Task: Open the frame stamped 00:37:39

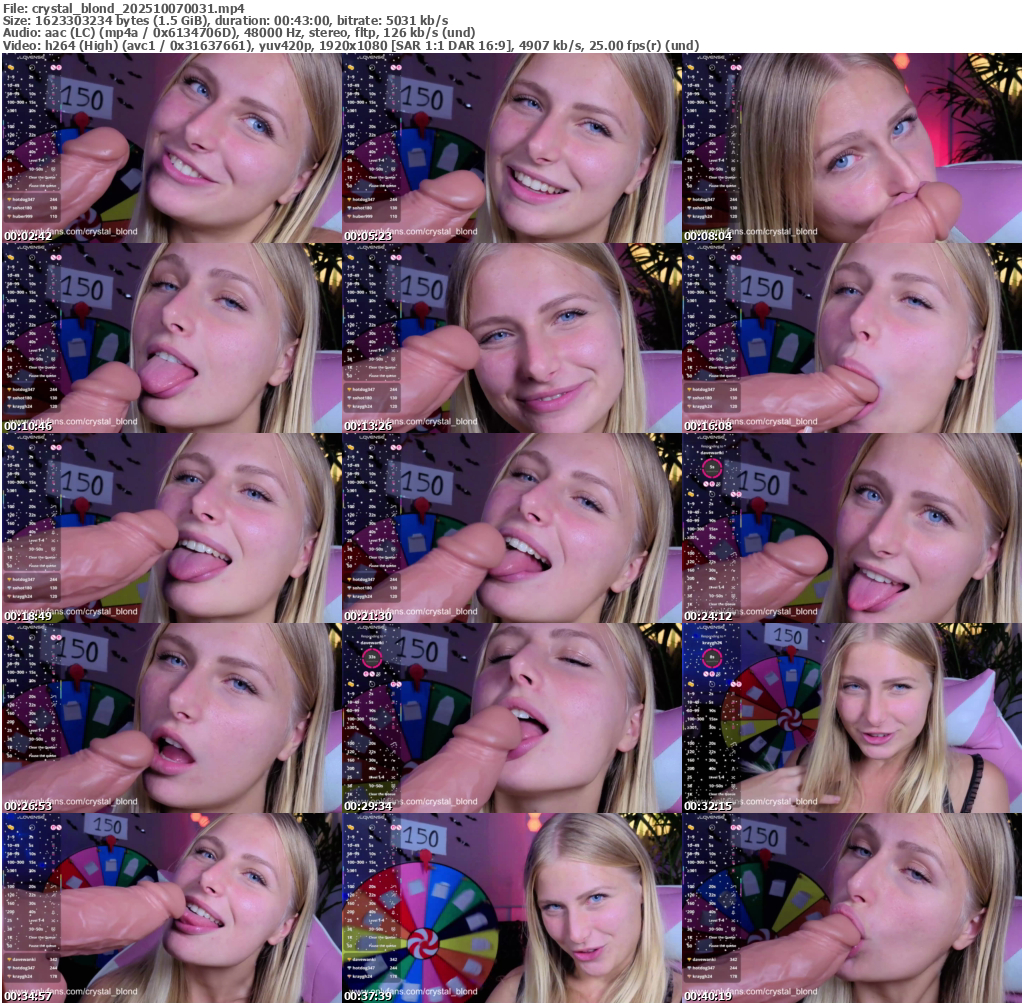Action: pyautogui.click(x=512, y=908)
